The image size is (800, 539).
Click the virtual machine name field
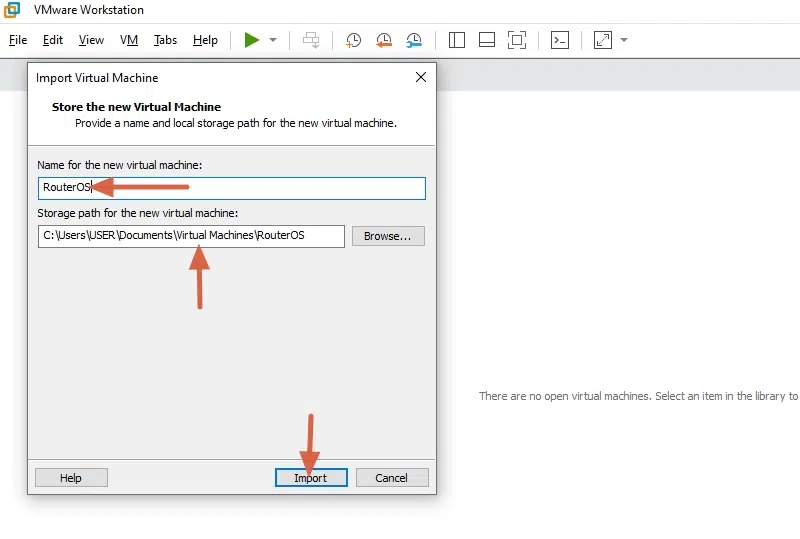232,188
